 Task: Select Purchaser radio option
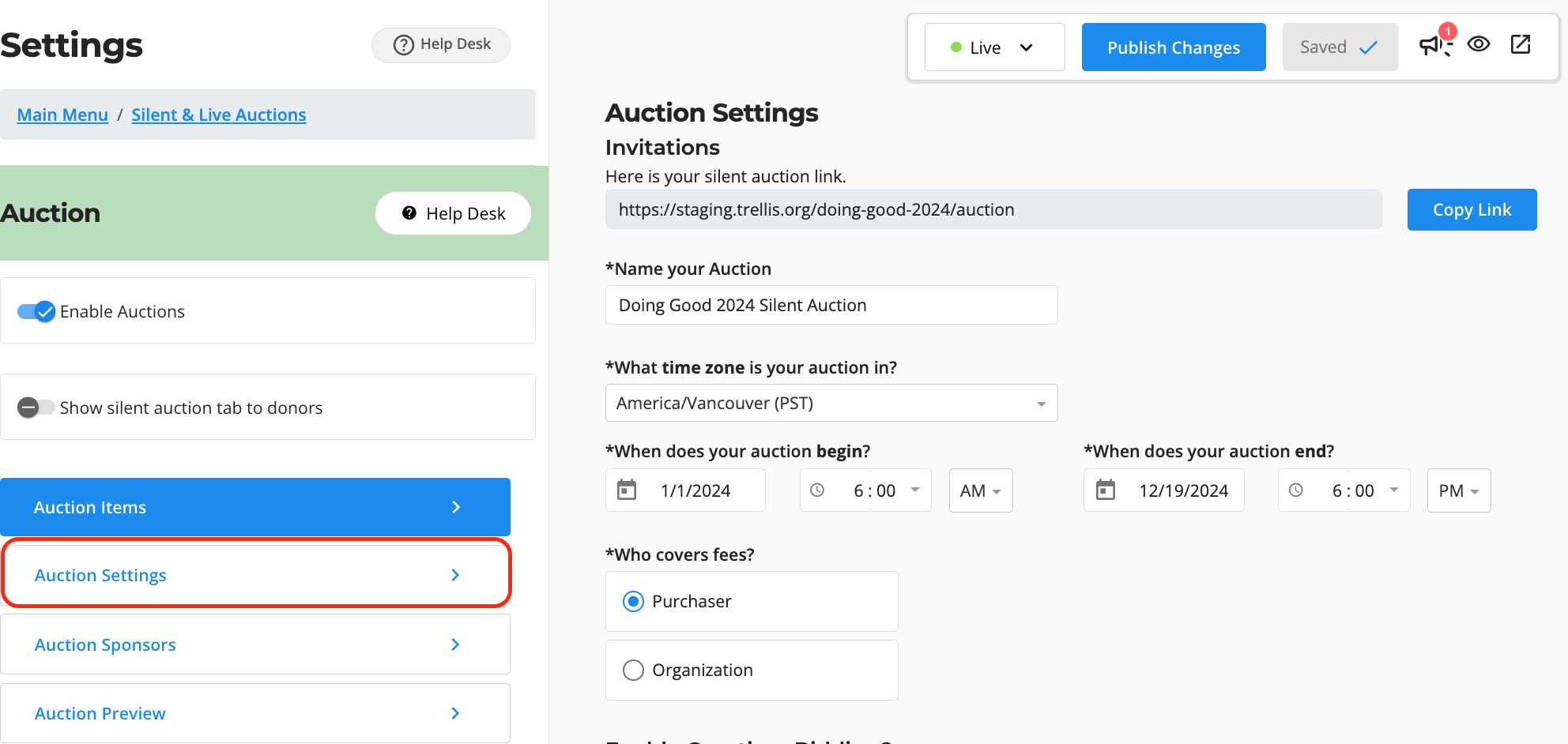click(x=633, y=602)
